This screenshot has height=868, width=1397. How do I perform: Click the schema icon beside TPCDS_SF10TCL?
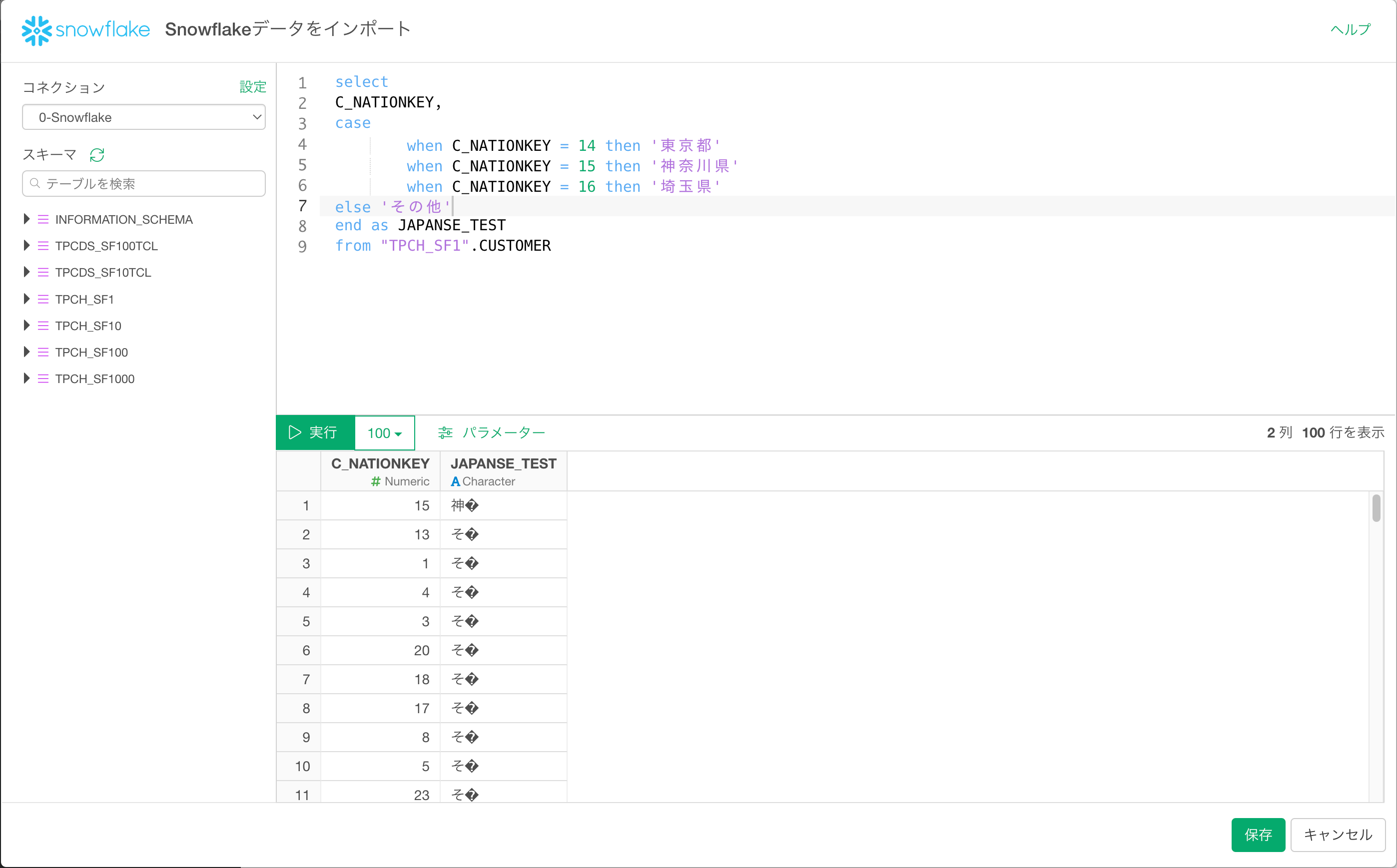point(43,272)
